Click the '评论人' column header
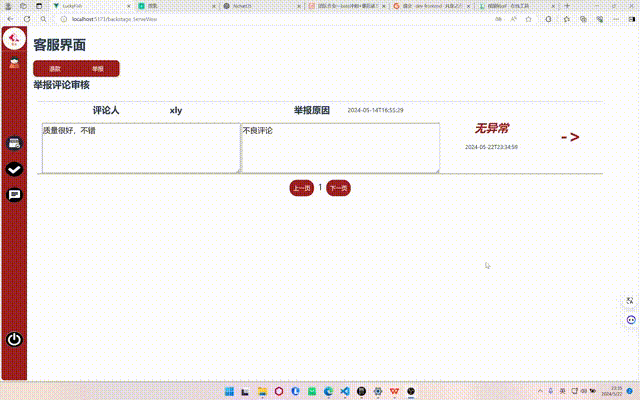Viewport: 640px width, 400px height. coord(106,110)
